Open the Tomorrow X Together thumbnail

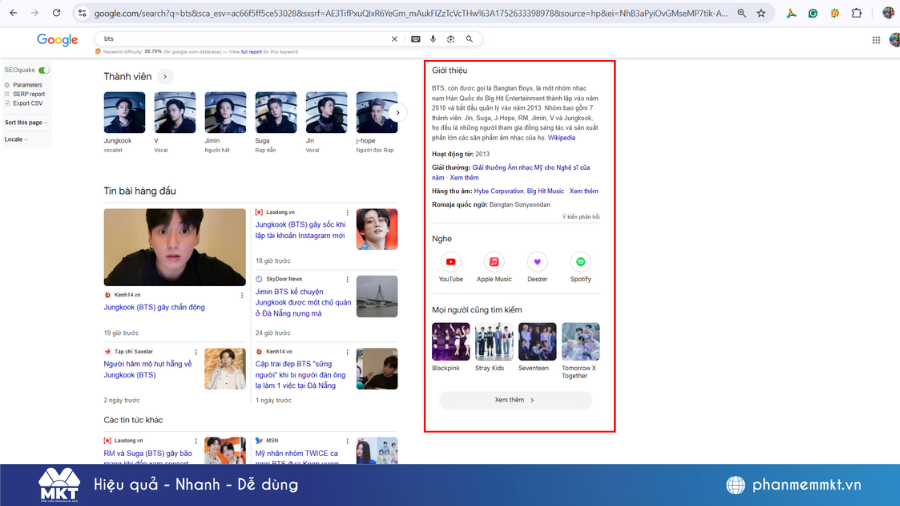click(581, 341)
